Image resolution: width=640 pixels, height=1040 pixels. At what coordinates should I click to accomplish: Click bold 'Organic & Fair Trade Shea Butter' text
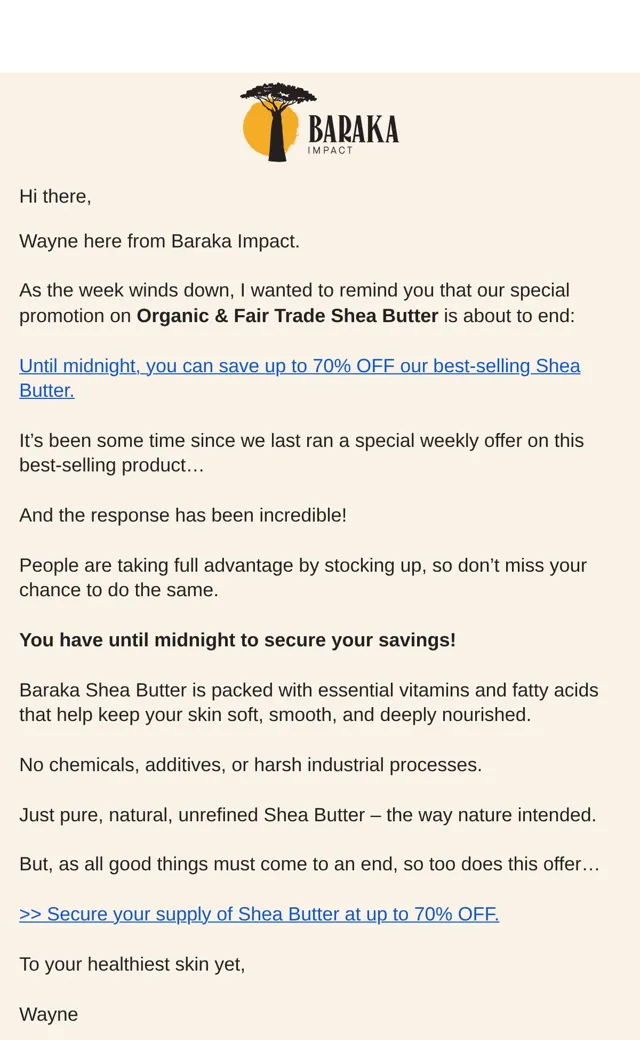pos(287,316)
